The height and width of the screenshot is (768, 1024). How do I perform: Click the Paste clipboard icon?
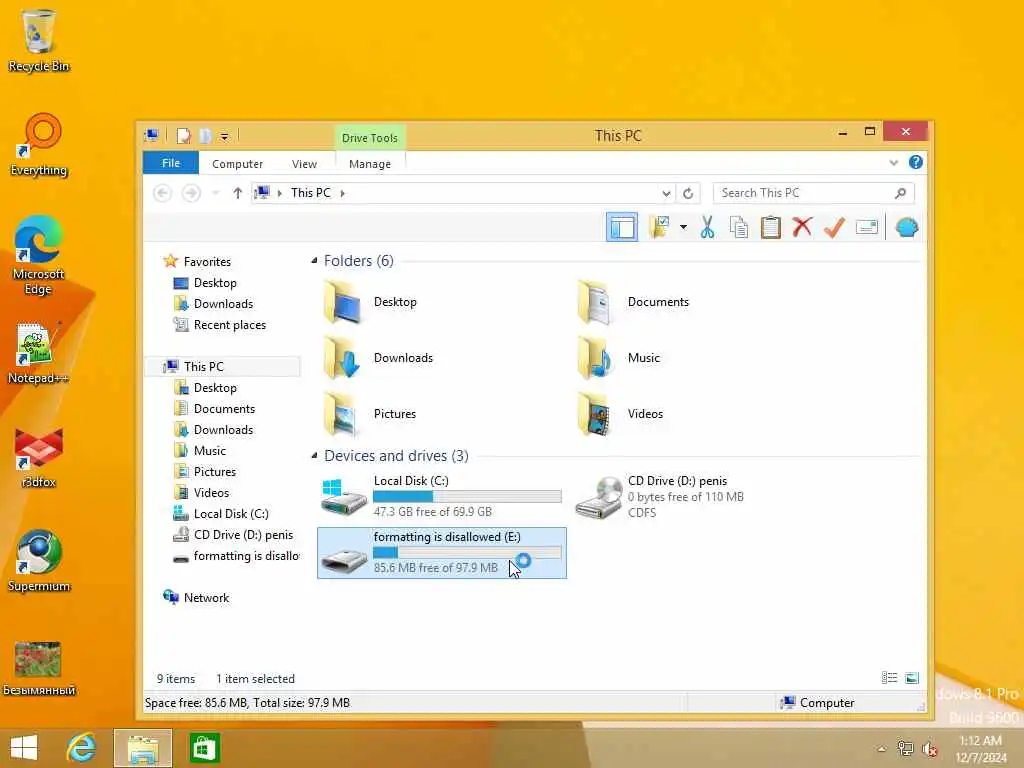click(771, 227)
